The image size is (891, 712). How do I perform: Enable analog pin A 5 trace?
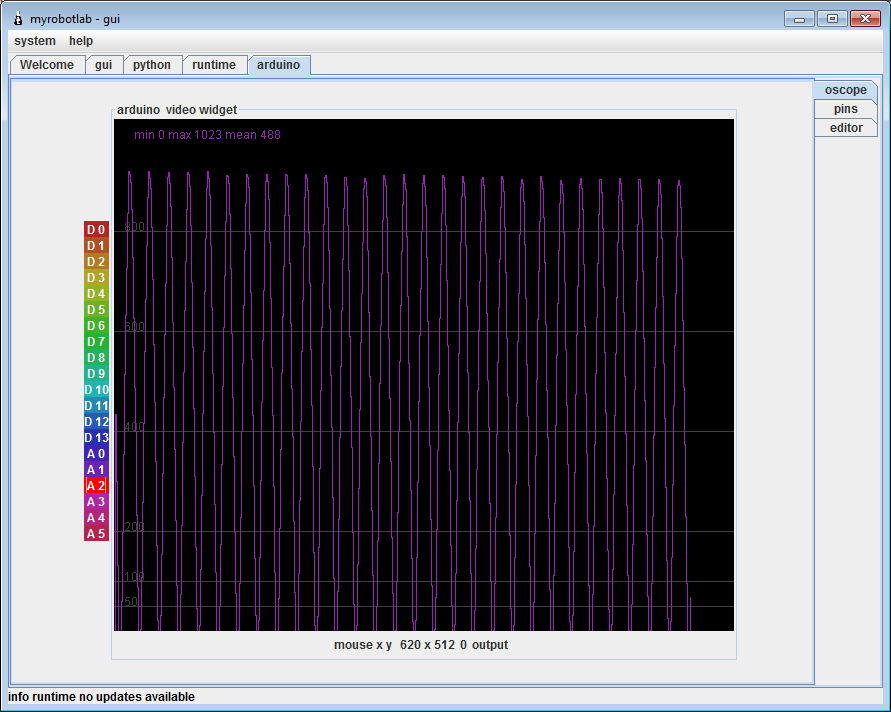pos(97,534)
